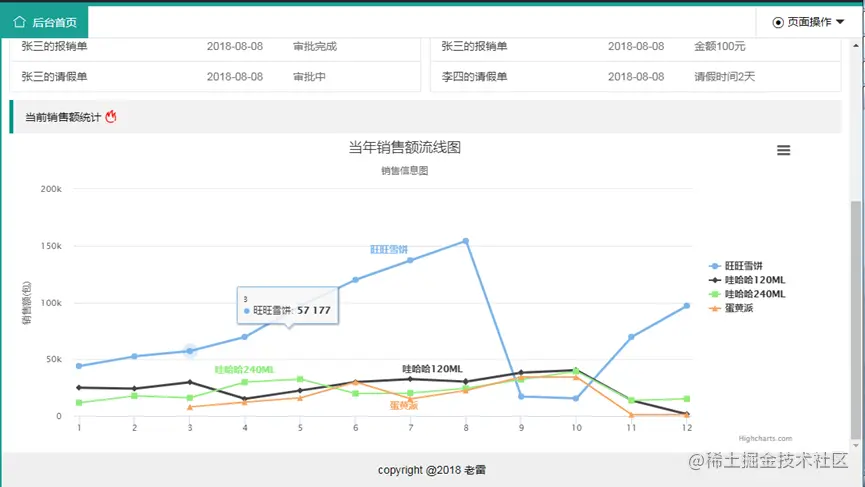Toggle 哇哈哈120ML series in the legend
The width and height of the screenshot is (865, 487).
747,280
